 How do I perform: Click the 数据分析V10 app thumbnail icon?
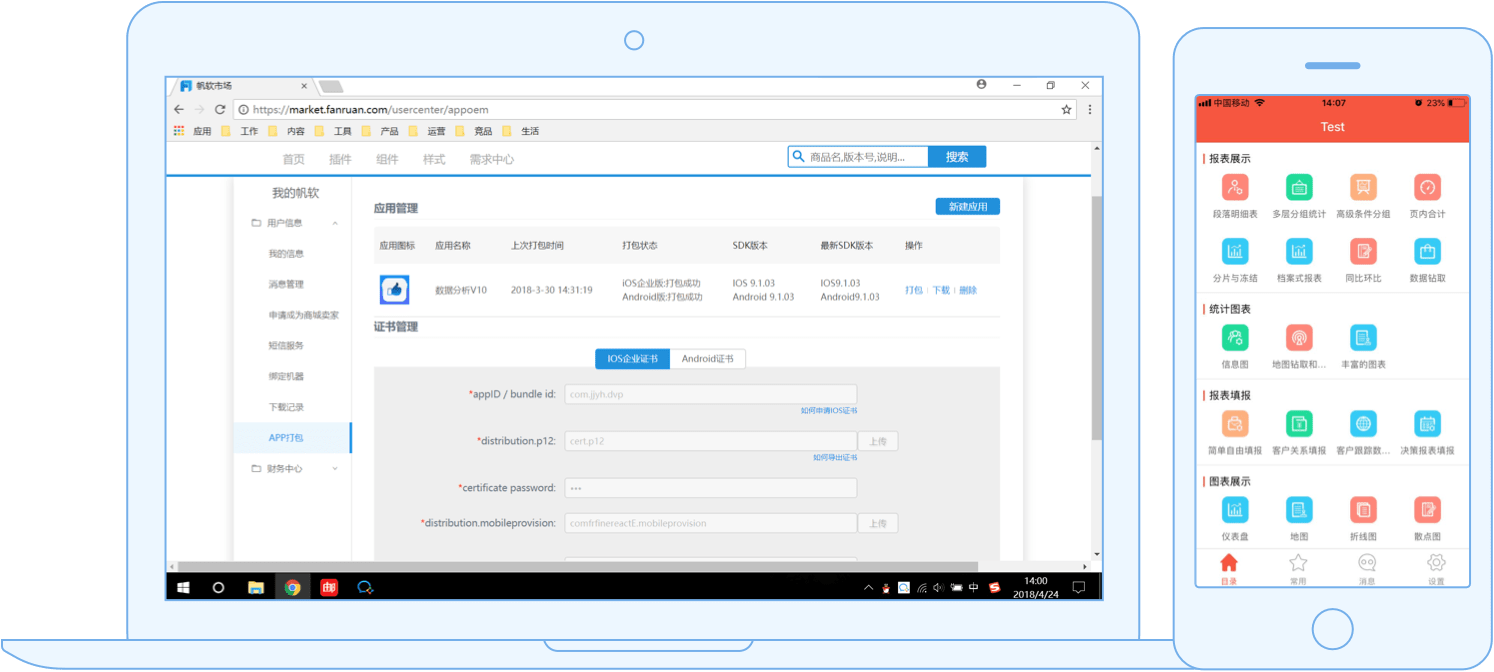tap(395, 290)
